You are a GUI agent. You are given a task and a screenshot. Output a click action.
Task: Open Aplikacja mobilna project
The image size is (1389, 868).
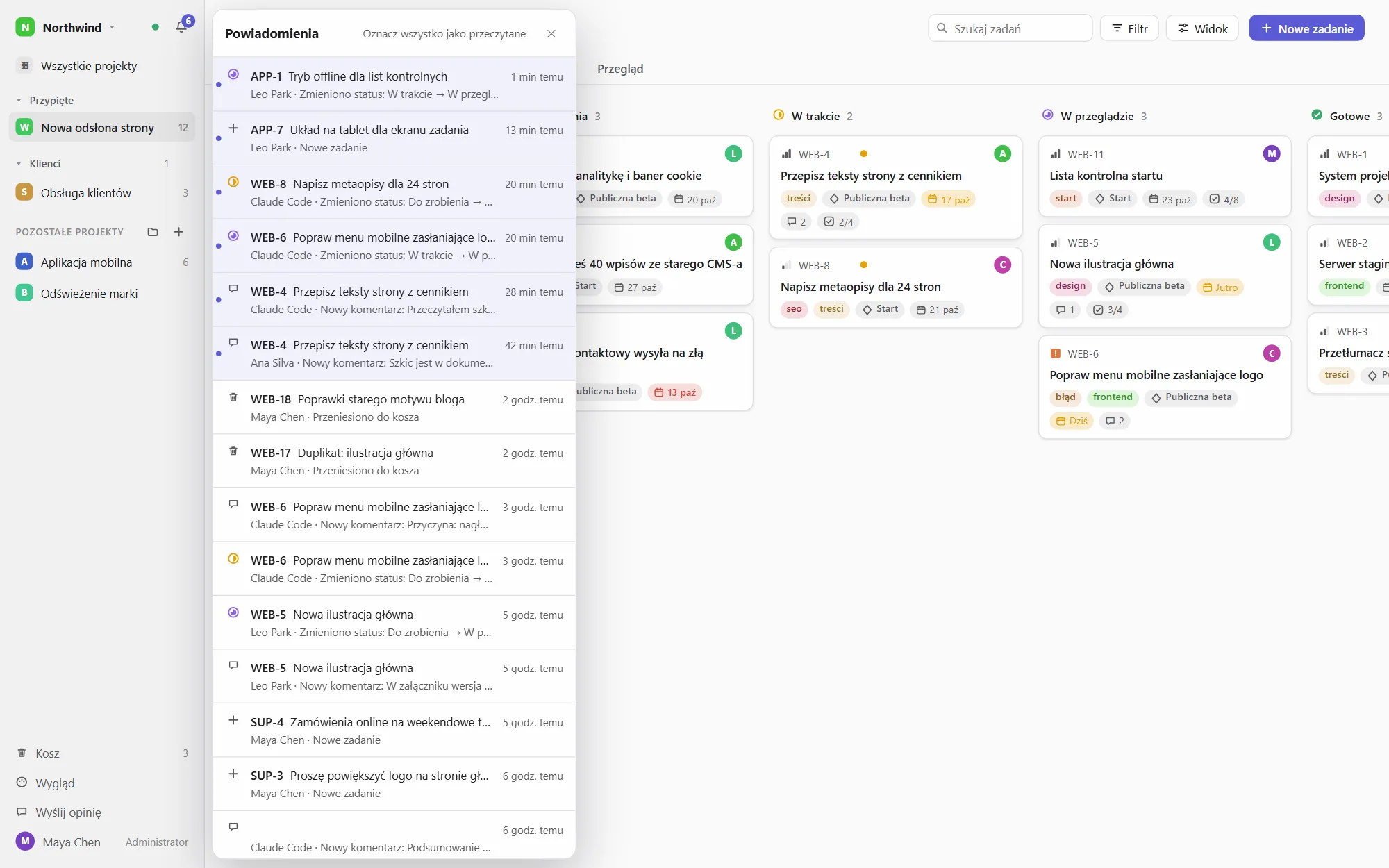point(102,262)
